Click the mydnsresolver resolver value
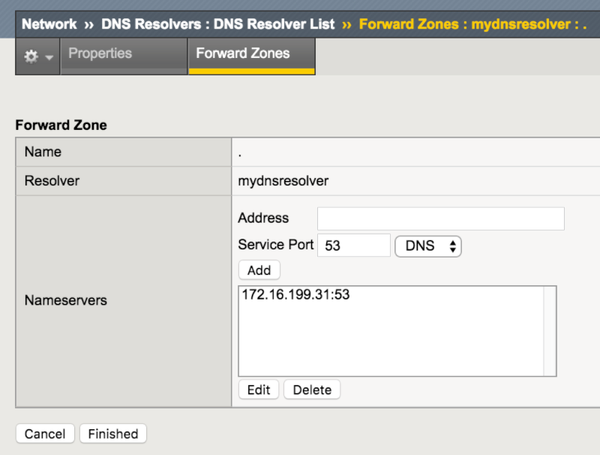The image size is (600, 455). tap(284, 181)
